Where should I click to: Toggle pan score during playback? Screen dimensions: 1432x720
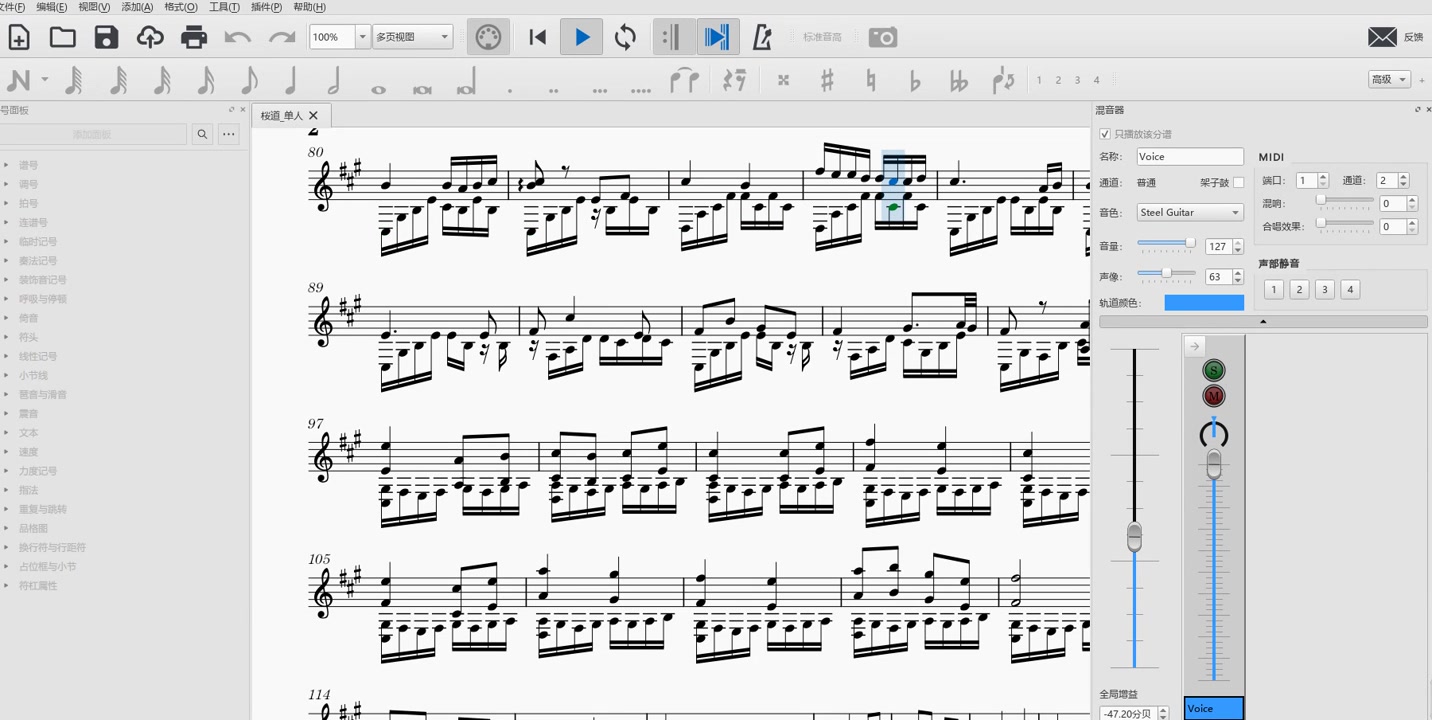717,38
